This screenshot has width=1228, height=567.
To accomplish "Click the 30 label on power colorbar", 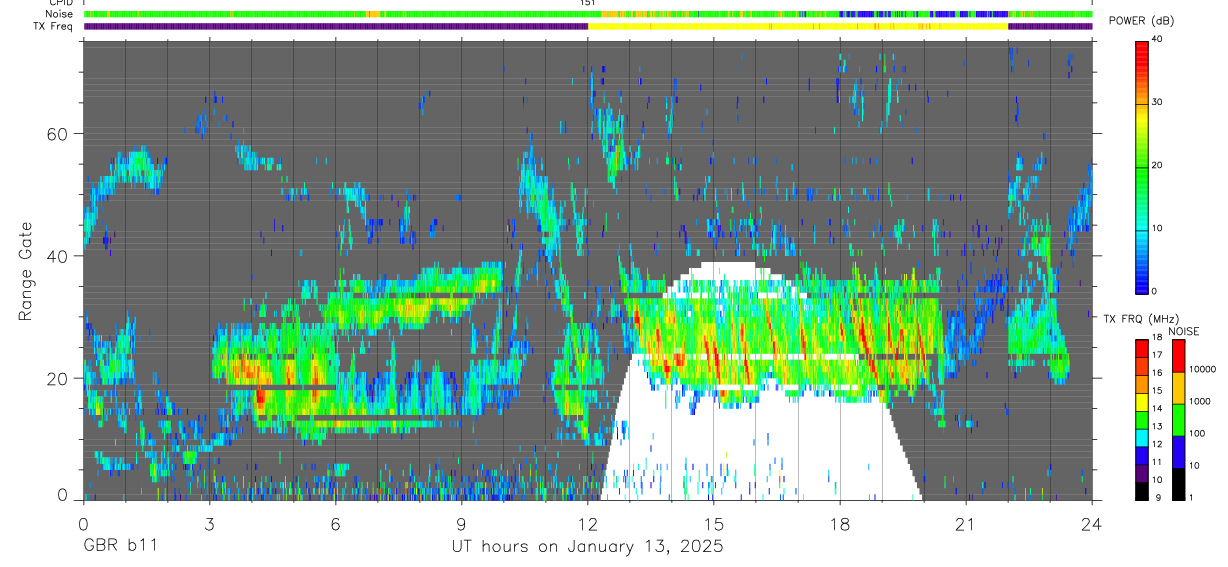I will (x=1158, y=102).
